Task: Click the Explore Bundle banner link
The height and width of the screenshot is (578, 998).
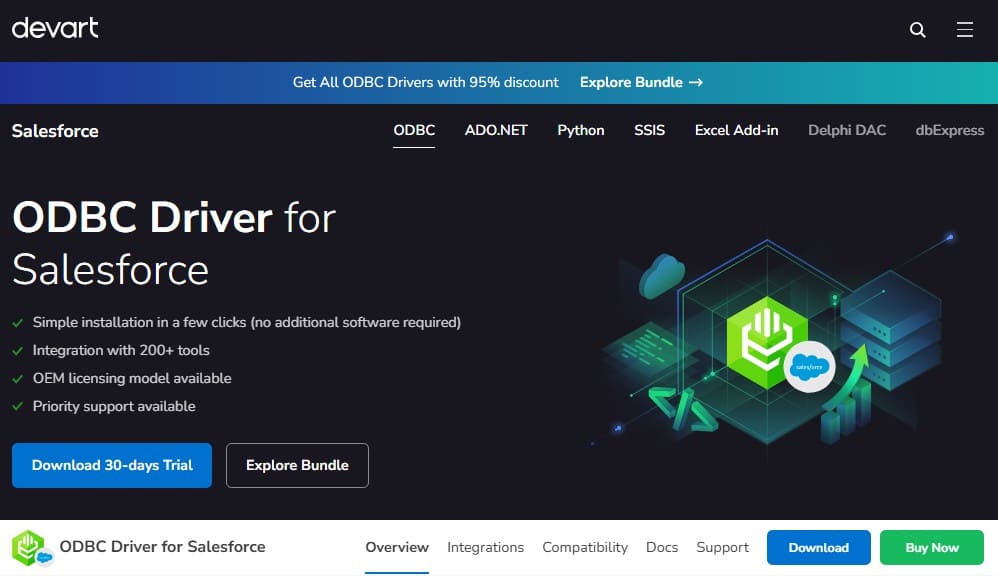Action: pyautogui.click(x=641, y=82)
